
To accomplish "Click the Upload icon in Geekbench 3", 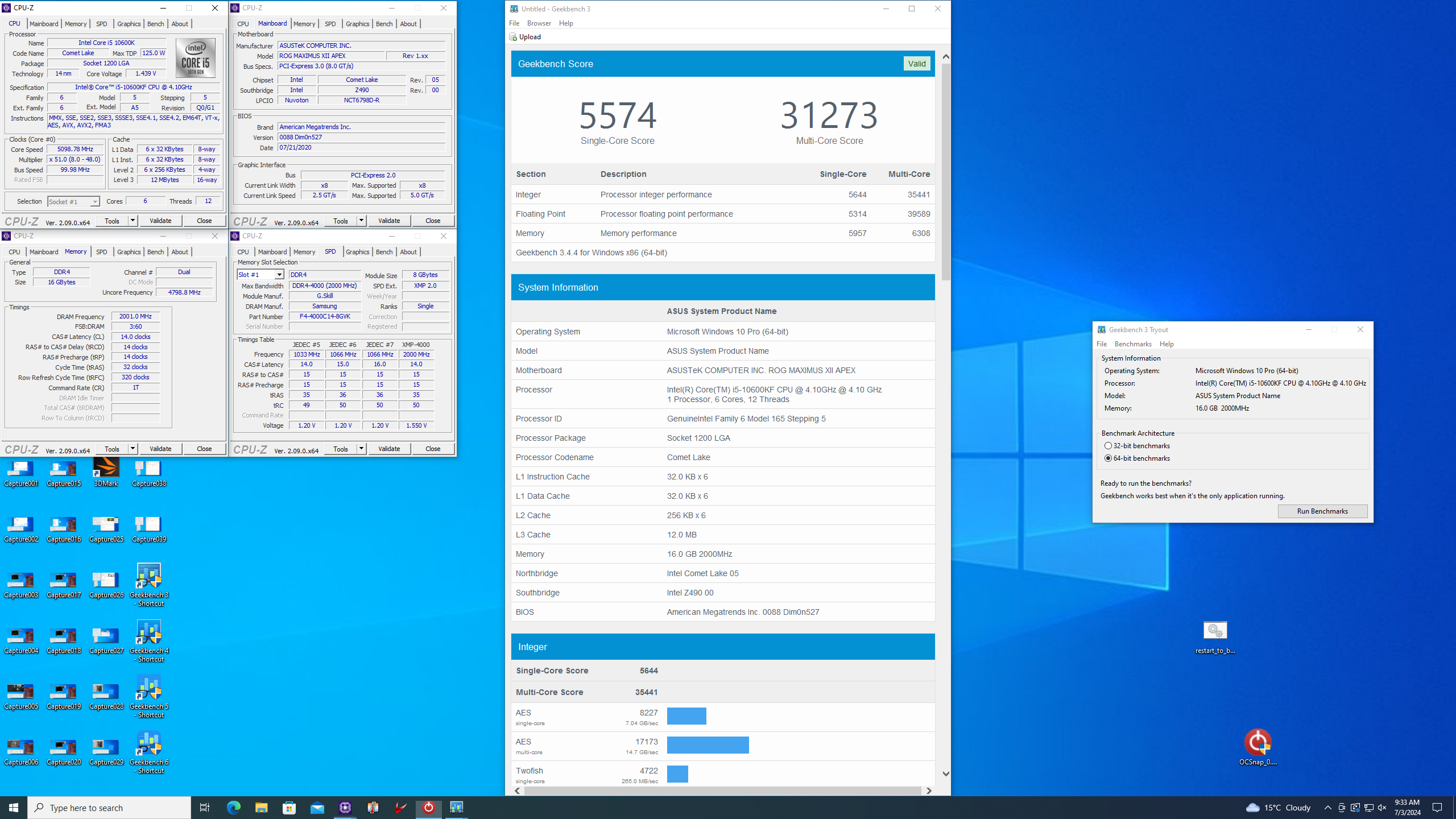I will (513, 37).
